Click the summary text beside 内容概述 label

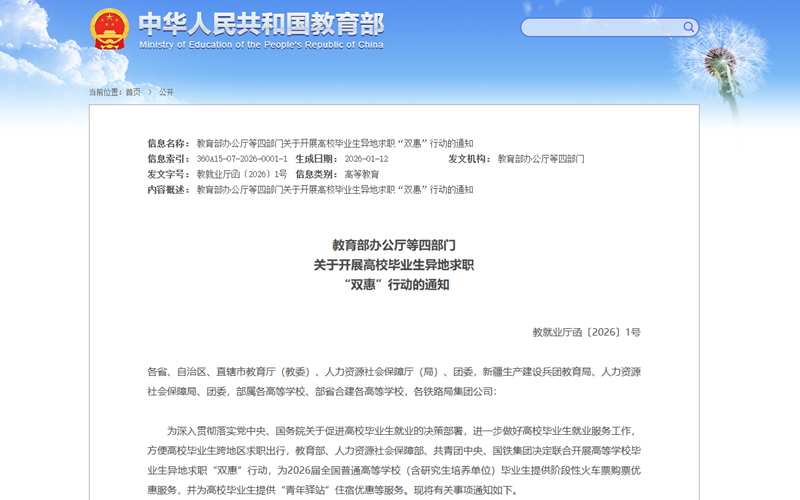pyautogui.click(x=334, y=189)
